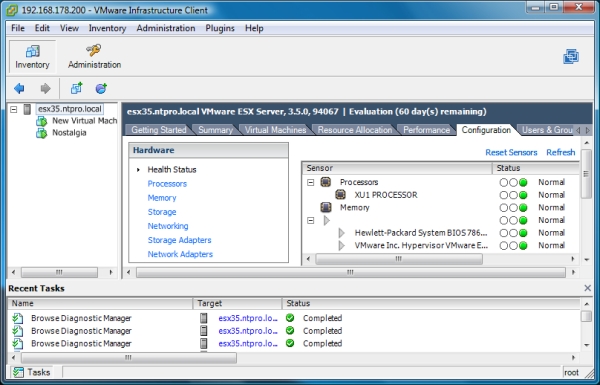Open the Memory hardware link
The width and height of the screenshot is (600, 385).
[x=162, y=198]
